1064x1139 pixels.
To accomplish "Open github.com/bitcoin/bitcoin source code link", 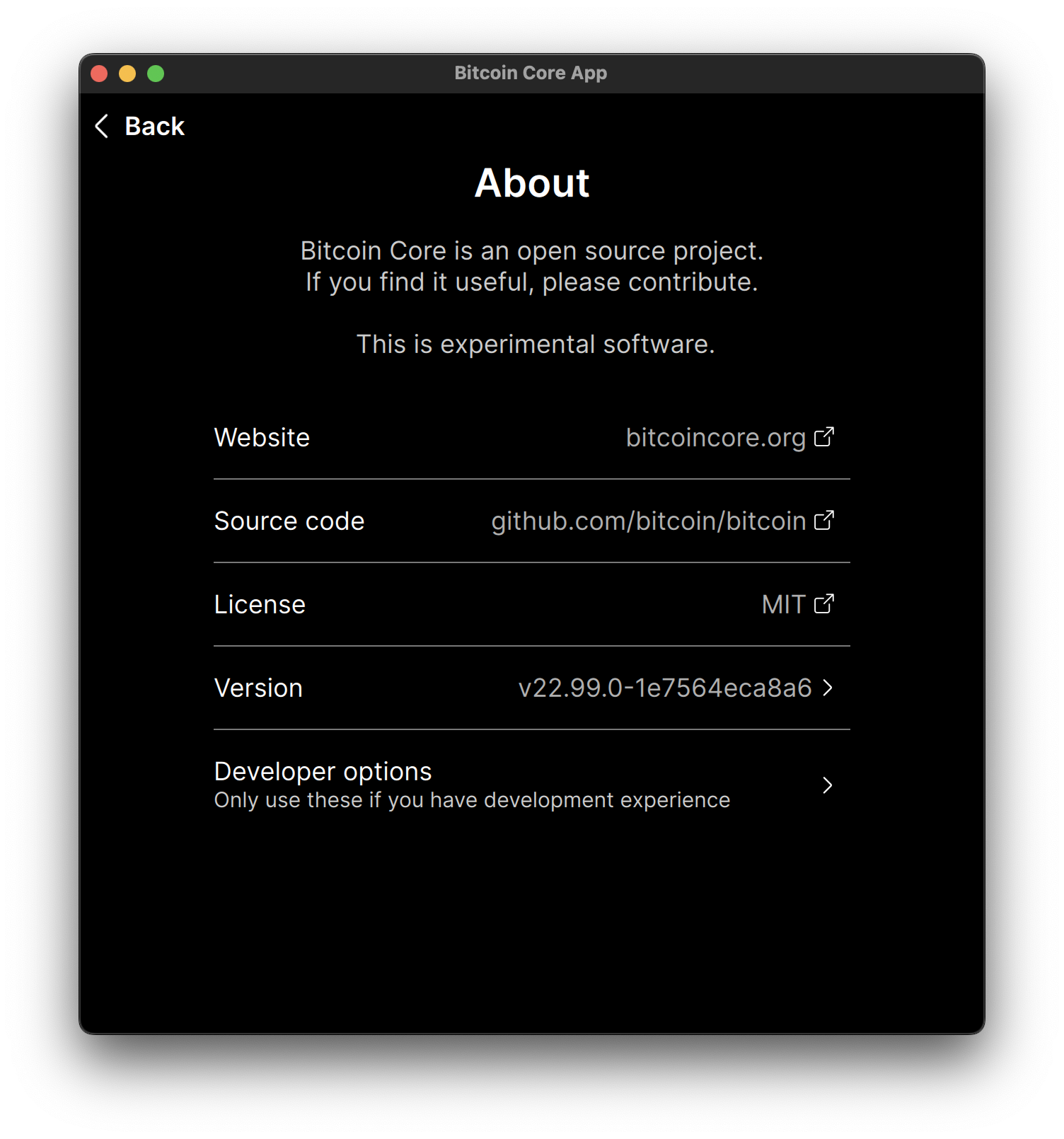I will [648, 521].
